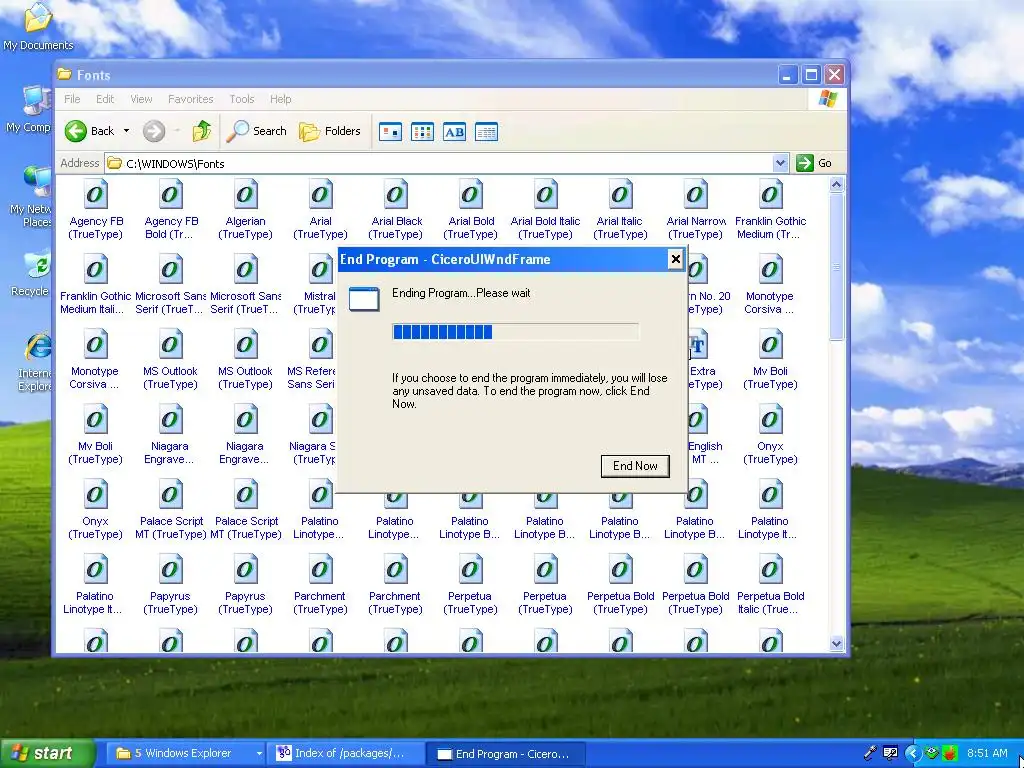Open the View menu
Image resolution: width=1024 pixels, height=768 pixels.
(x=141, y=99)
